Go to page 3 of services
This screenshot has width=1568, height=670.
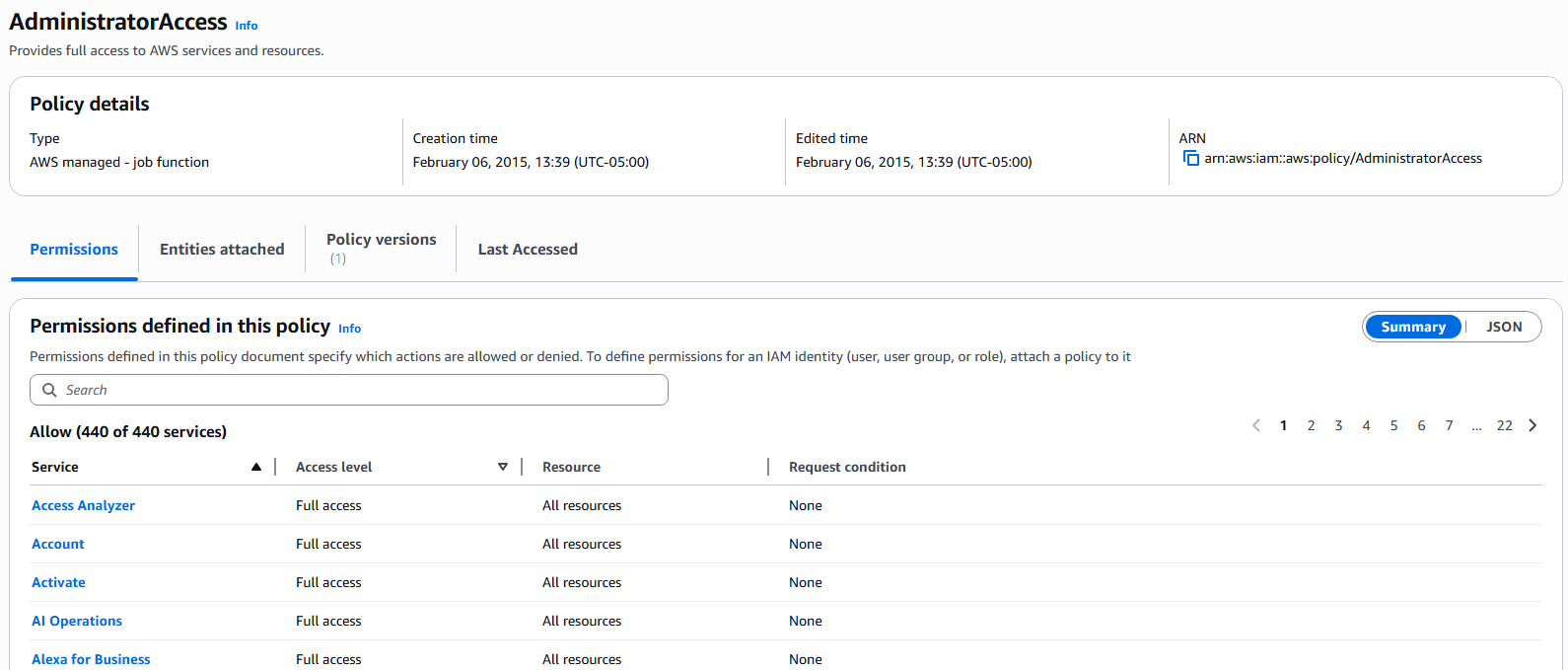coord(1338,425)
